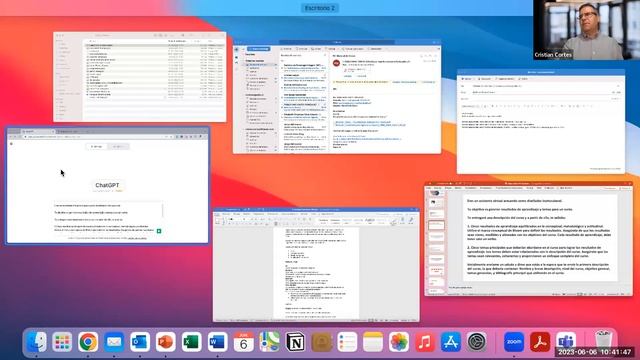Open Launchpad from the Dock

[x=62, y=342]
